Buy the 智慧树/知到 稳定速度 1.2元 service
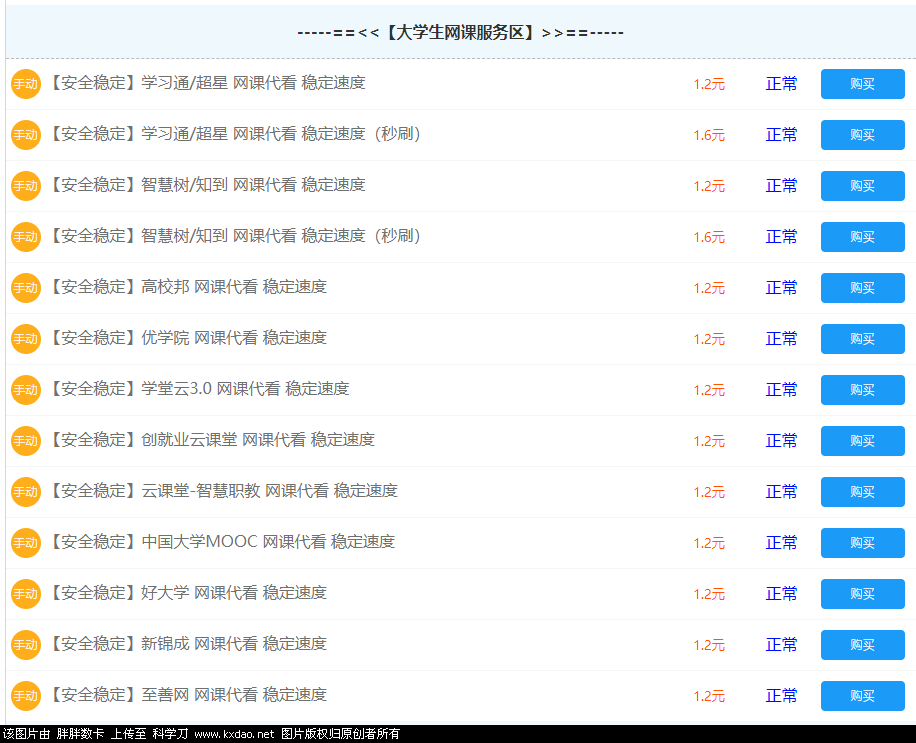 (862, 186)
